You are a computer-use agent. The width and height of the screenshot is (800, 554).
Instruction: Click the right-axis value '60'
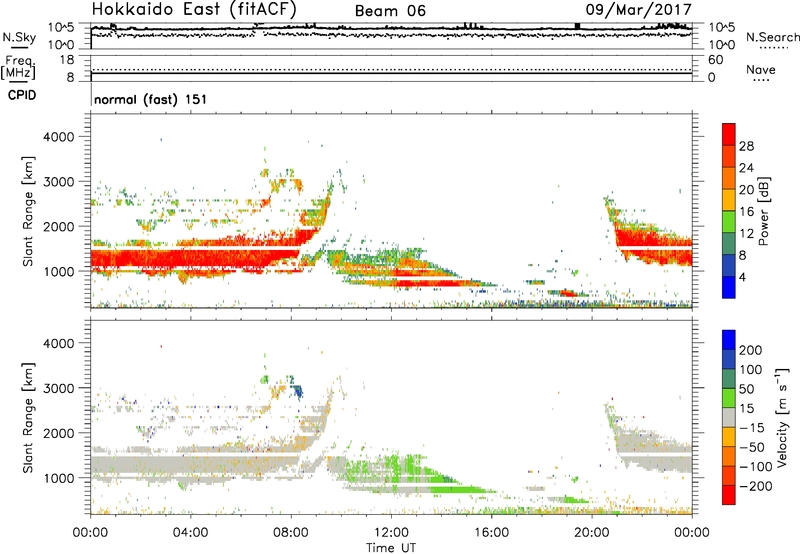pyautogui.click(x=715, y=60)
